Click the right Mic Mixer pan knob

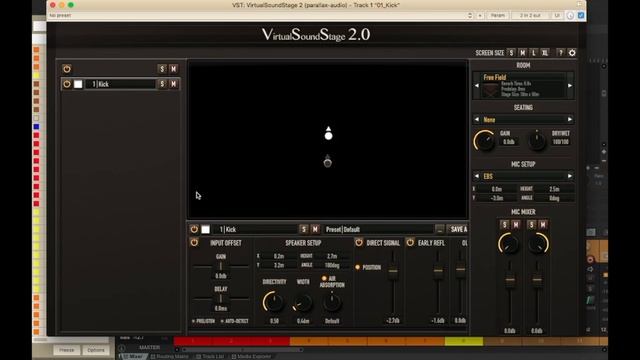pyautogui.click(x=538, y=244)
